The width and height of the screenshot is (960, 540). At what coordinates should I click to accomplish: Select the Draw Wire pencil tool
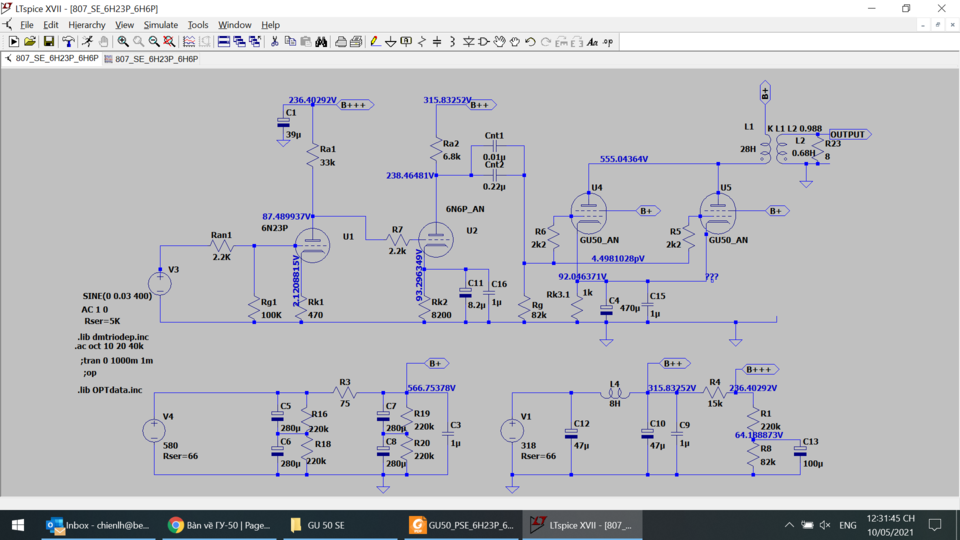375,42
